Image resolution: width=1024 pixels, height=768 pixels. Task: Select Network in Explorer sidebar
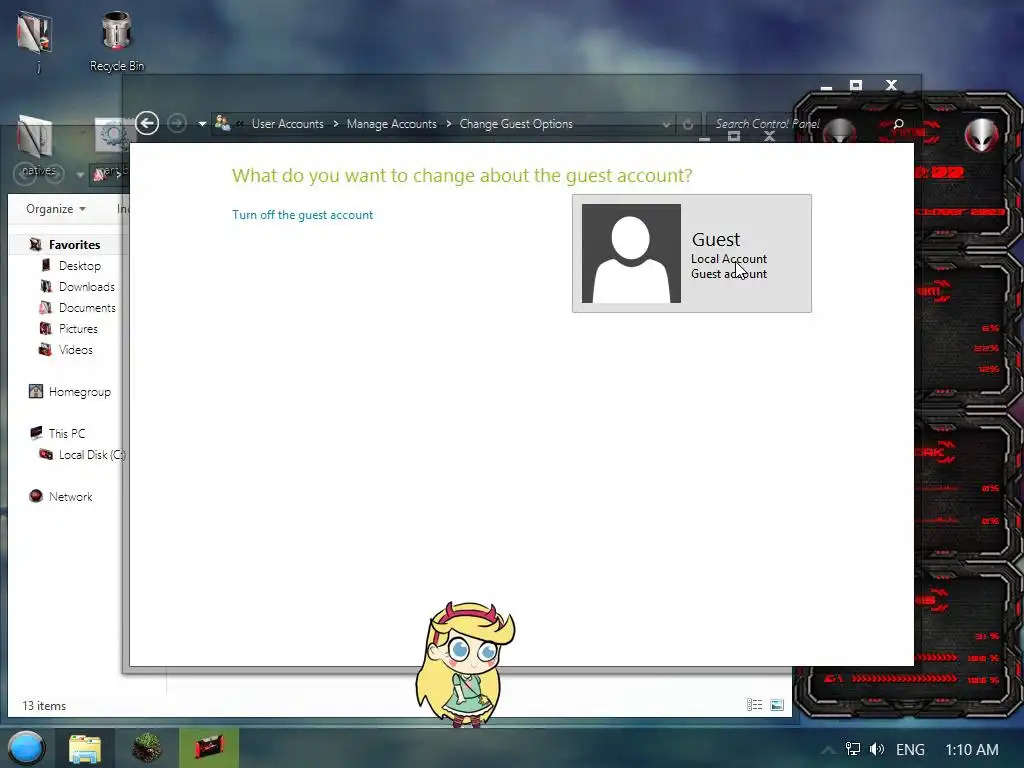tap(71, 496)
